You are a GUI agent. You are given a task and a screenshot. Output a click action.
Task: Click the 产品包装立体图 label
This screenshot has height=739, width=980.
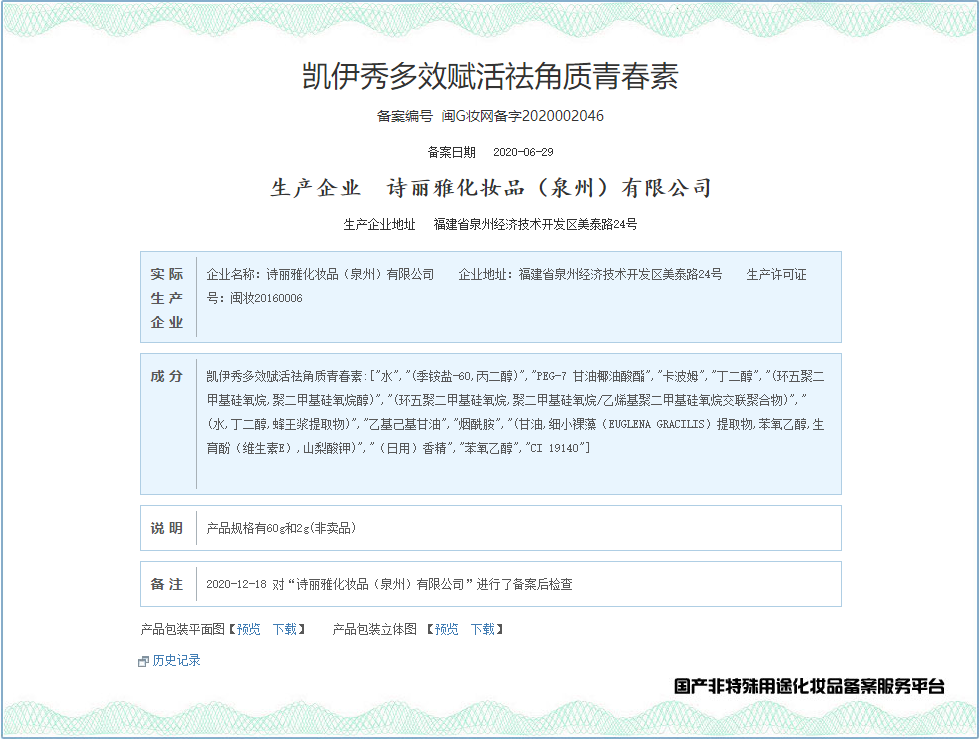[375, 629]
